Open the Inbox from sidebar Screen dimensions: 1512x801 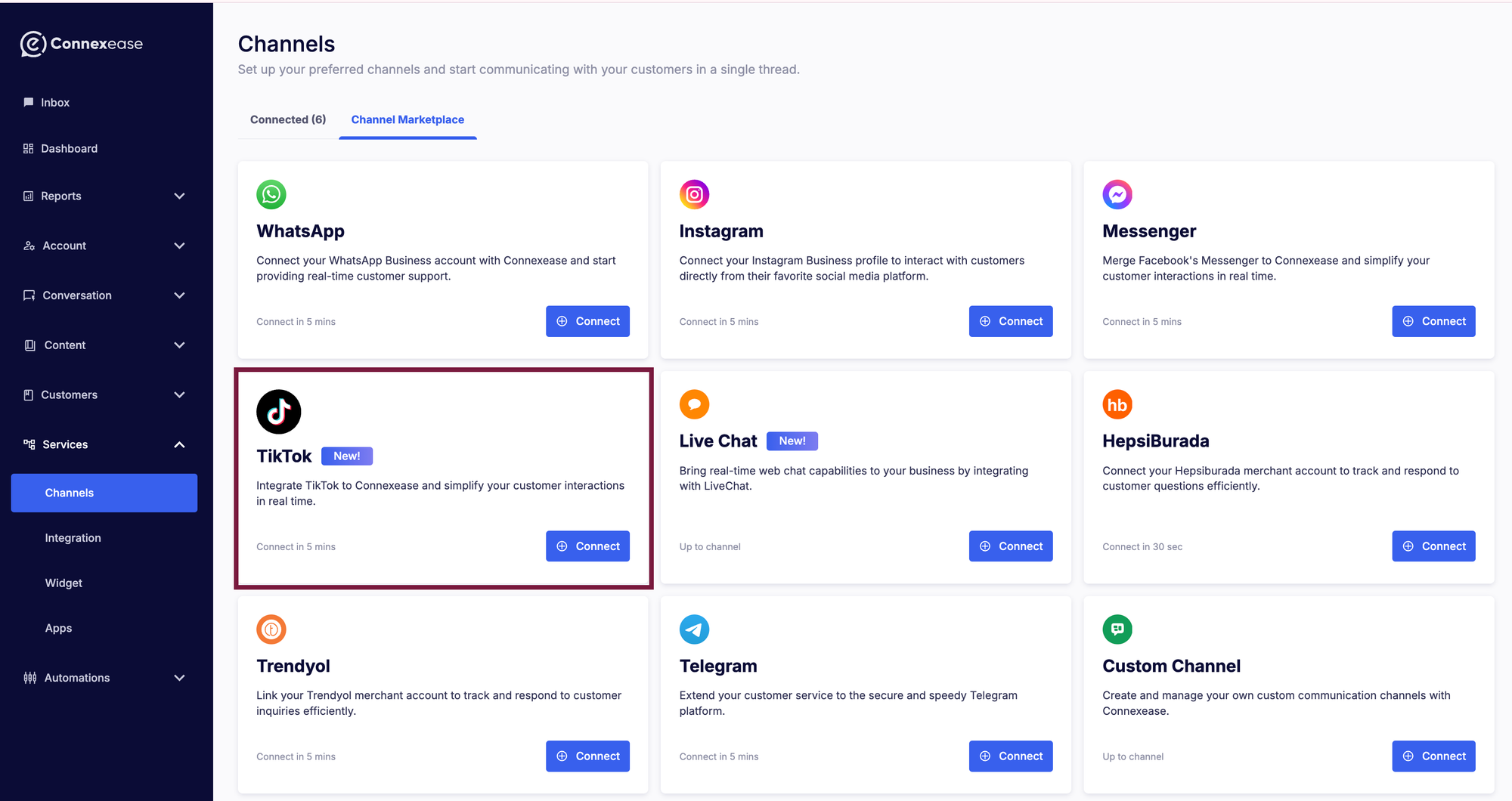tap(54, 103)
